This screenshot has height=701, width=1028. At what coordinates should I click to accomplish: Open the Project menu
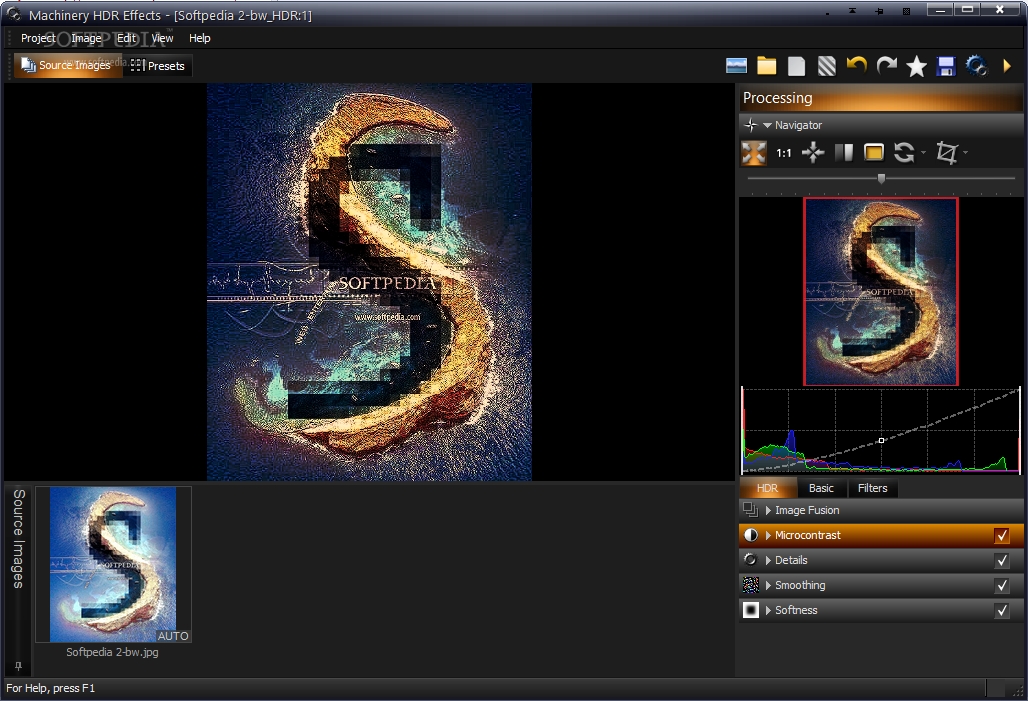pos(38,38)
